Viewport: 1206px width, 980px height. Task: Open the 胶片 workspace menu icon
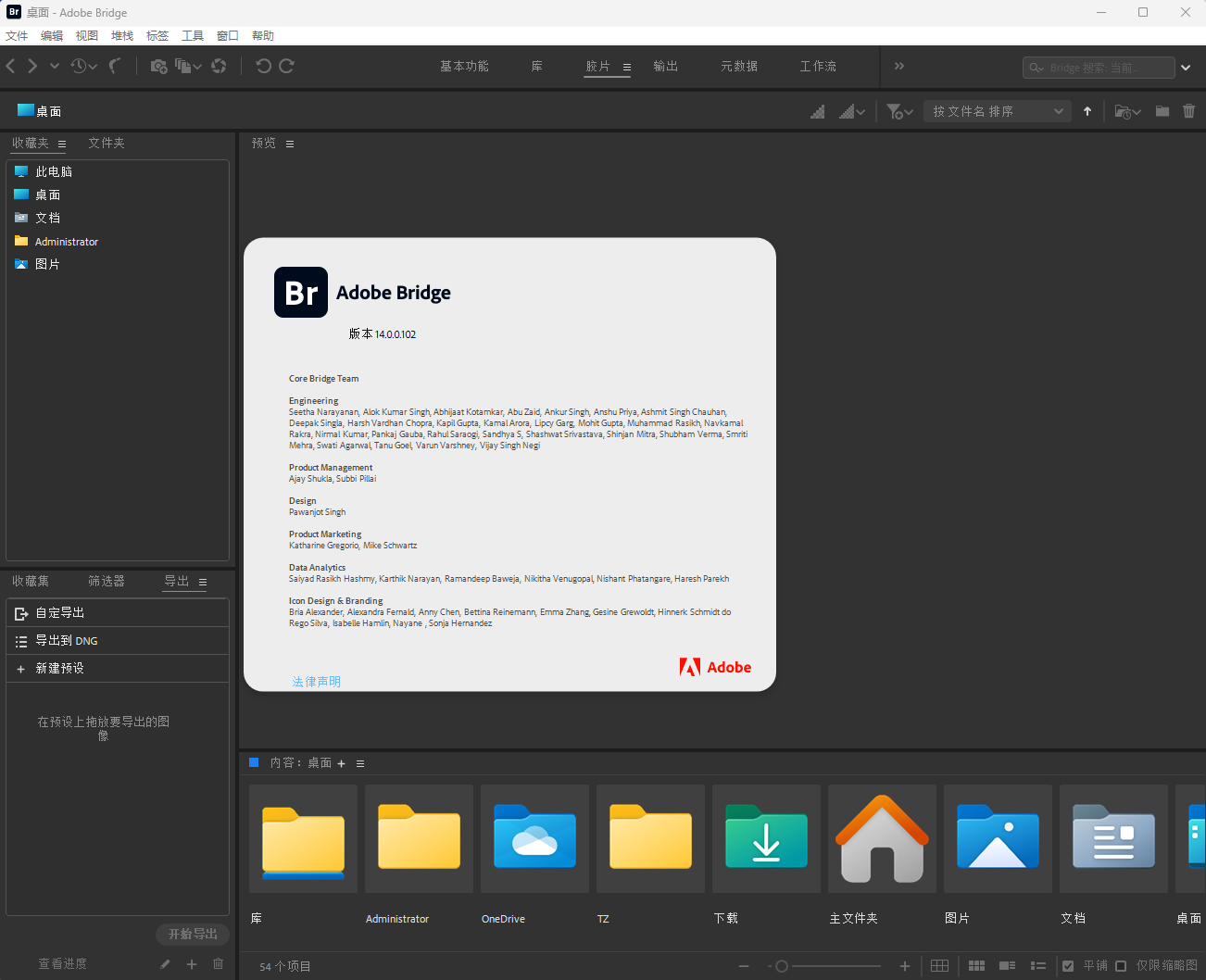pyautogui.click(x=627, y=68)
